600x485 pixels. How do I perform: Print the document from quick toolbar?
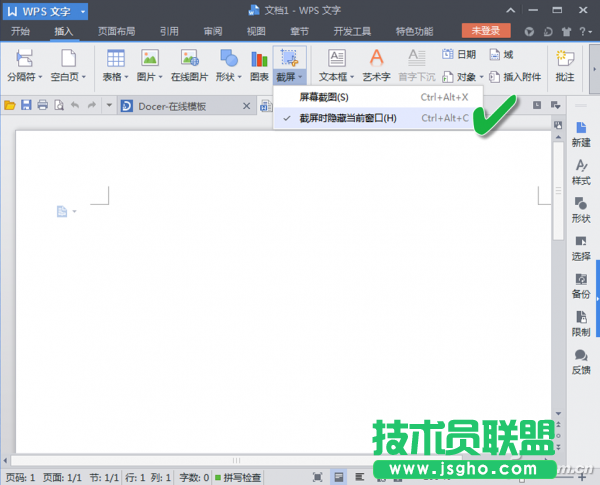(x=42, y=105)
